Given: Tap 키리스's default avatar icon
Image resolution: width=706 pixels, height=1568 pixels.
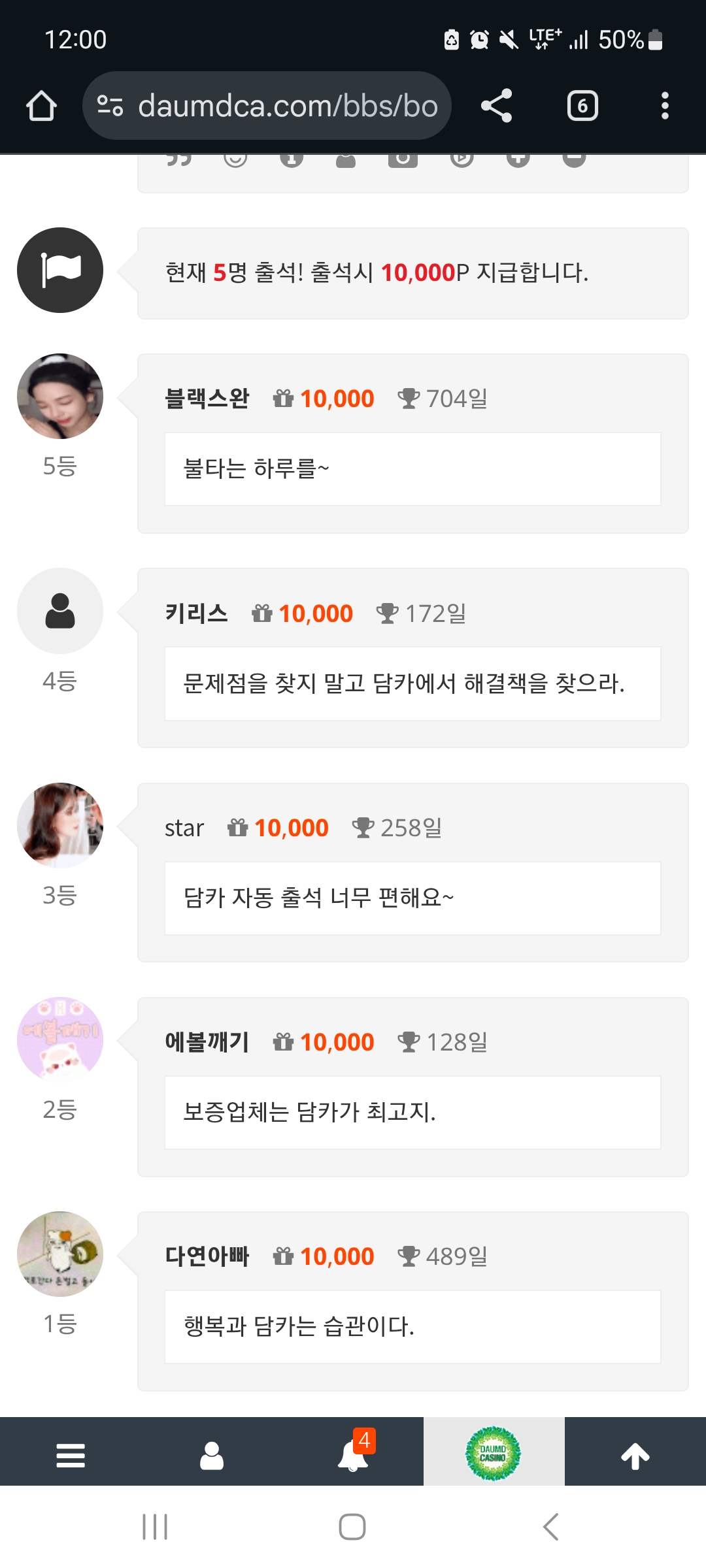Looking at the screenshot, I should [60, 611].
